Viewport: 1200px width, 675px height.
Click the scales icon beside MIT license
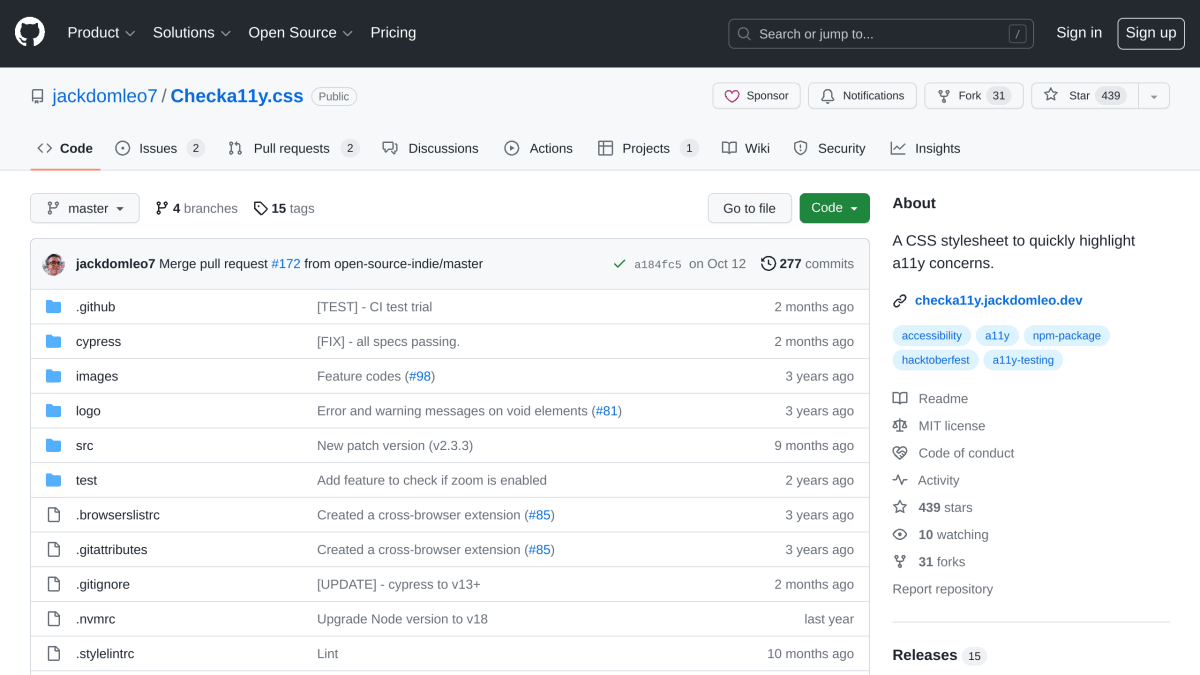[x=900, y=426]
